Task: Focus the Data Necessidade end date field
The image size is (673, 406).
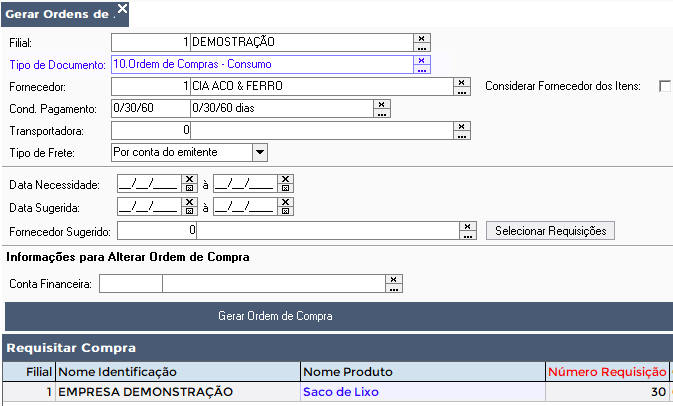Action: click(245, 184)
